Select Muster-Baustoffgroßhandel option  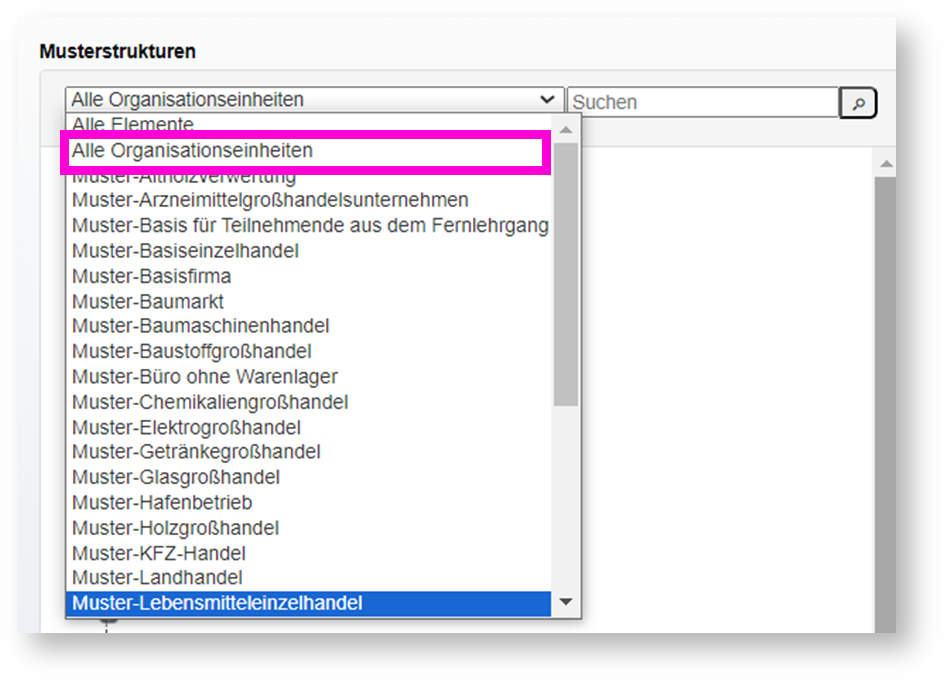coord(191,351)
